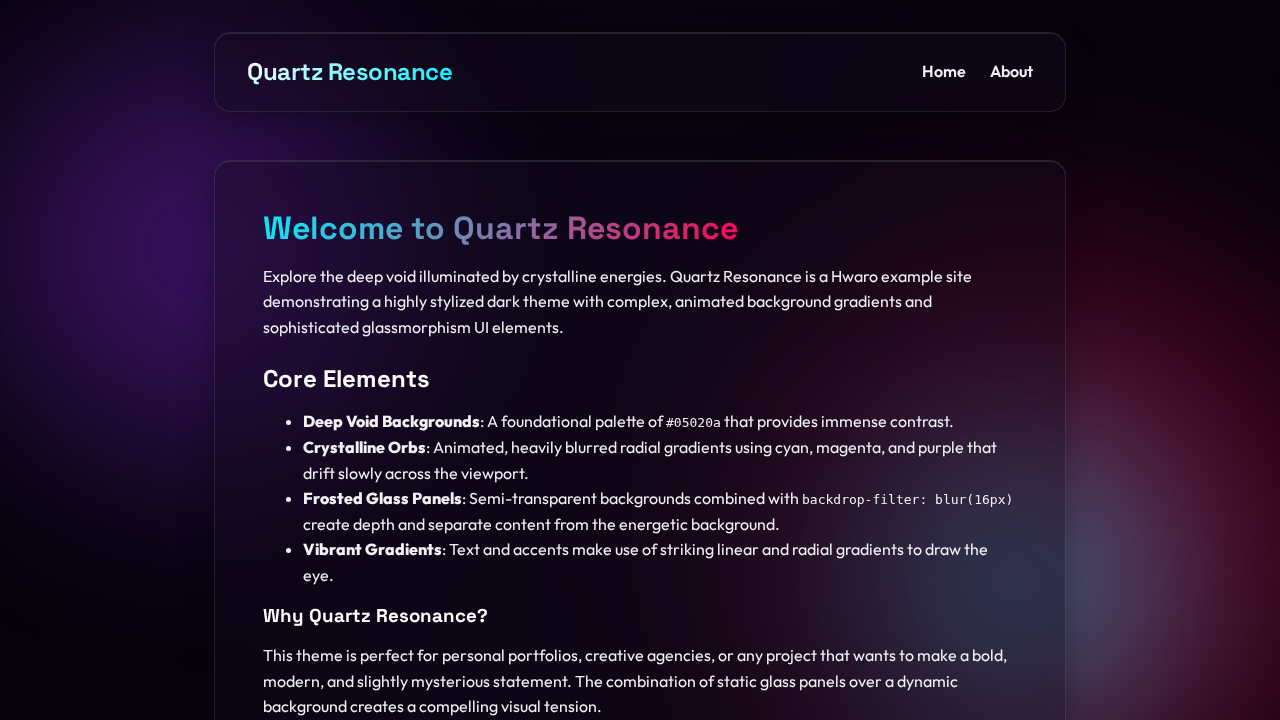Screen dimensions: 1280x720
Task: Click the paragraph starting 'This theme is perfect'
Action: (x=640, y=681)
